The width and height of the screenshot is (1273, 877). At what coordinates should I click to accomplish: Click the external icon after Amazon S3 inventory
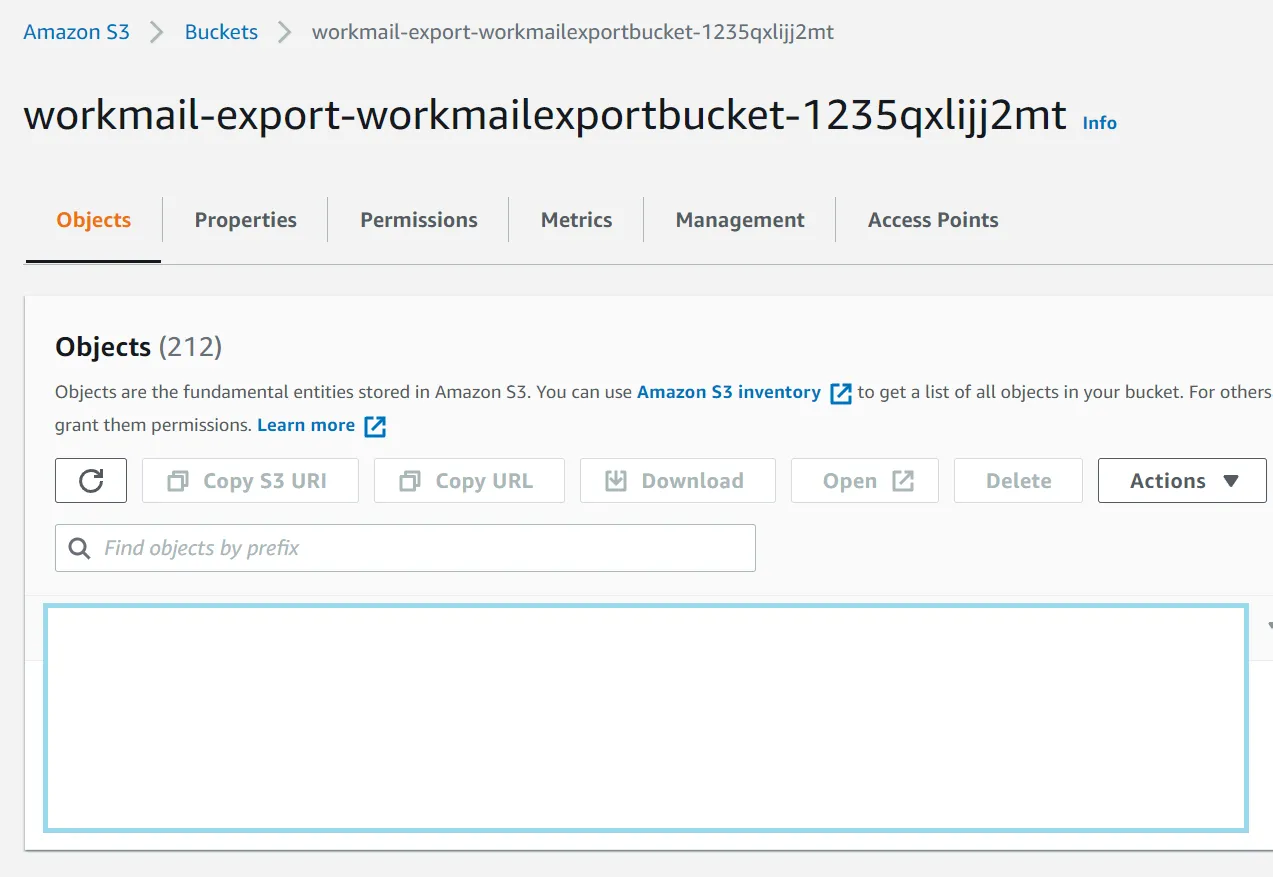pos(841,393)
